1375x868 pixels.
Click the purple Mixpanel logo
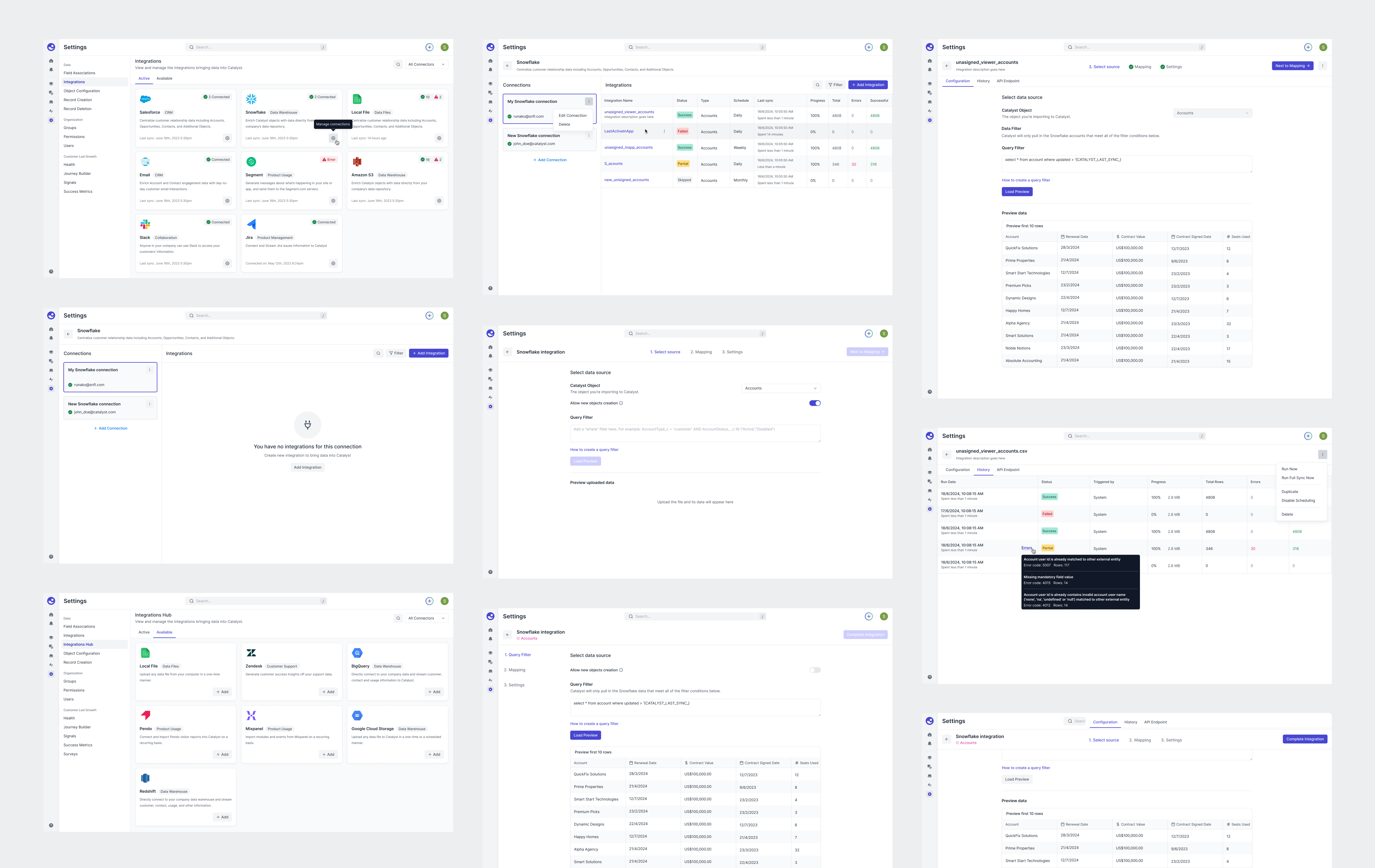point(251,716)
